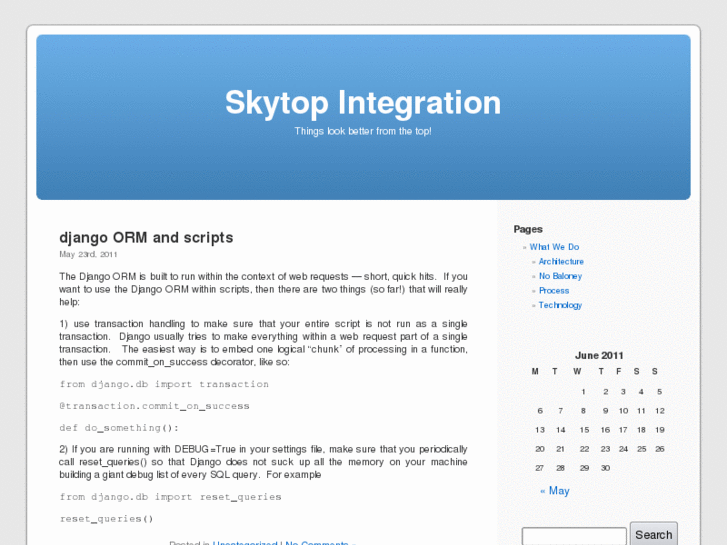The width and height of the screenshot is (727, 545).
Task: Open the Skytop Integration site title
Action: coord(363,103)
